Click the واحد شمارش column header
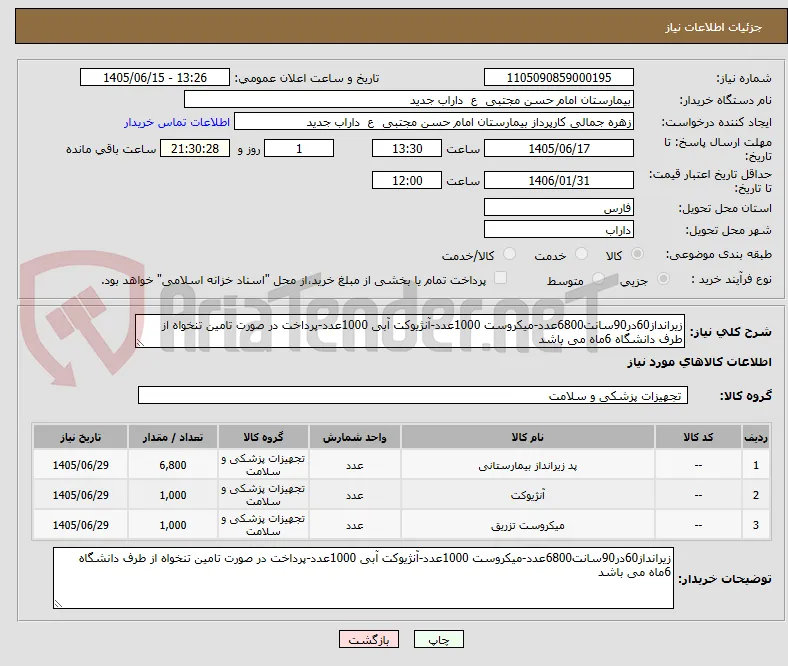This screenshot has height=666, width=788. click(x=355, y=437)
